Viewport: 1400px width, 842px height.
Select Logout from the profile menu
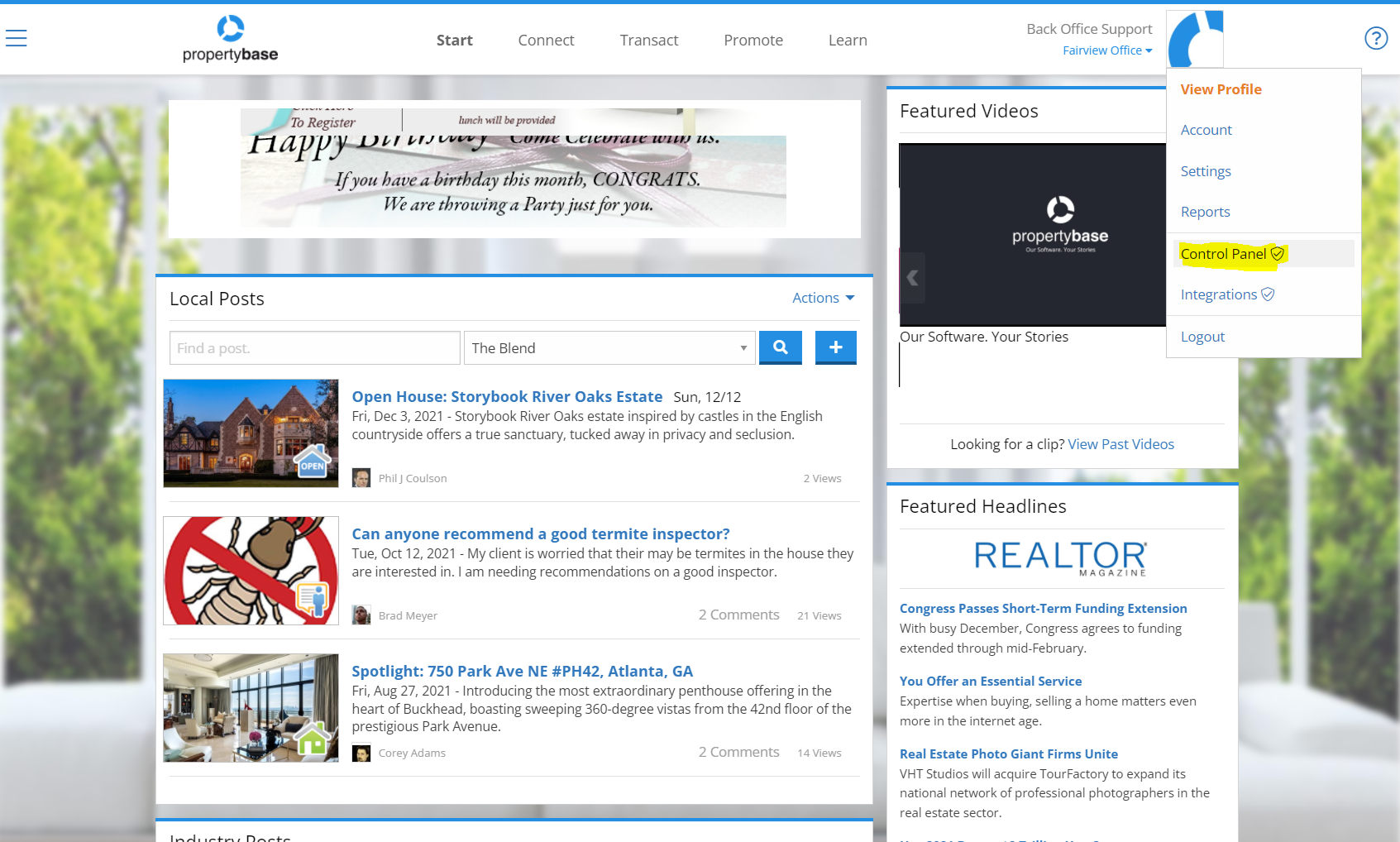(1202, 336)
